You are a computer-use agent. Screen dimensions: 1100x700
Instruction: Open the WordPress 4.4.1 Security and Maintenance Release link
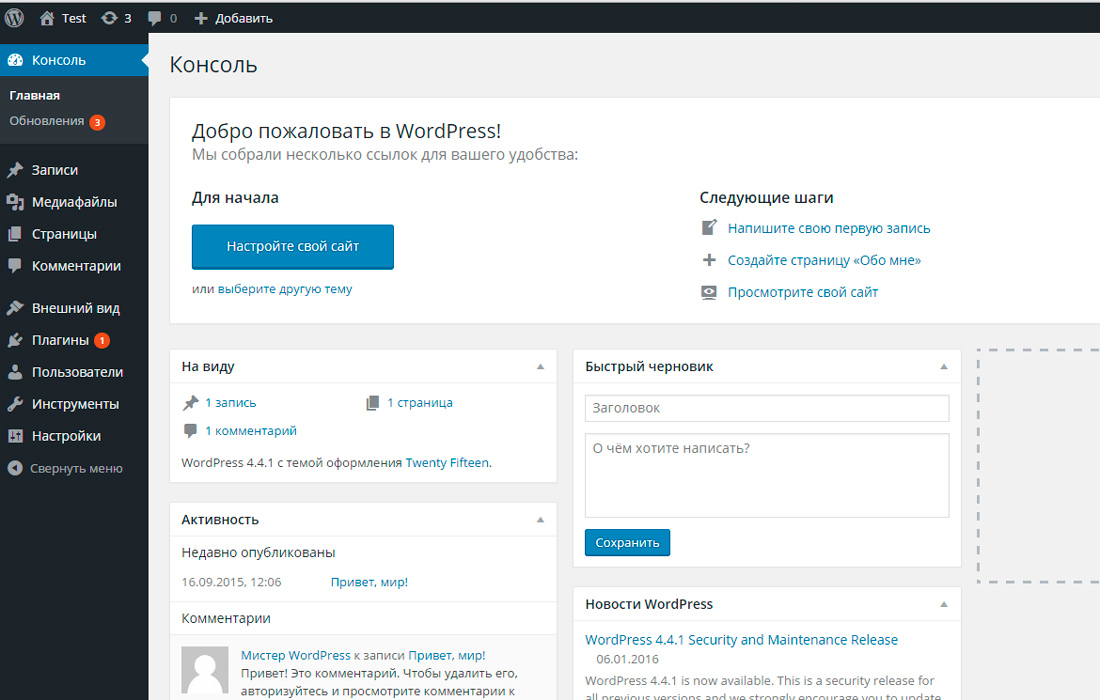741,640
